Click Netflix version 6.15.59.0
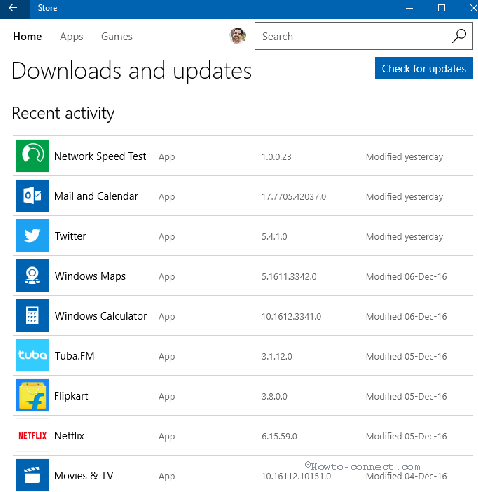This screenshot has height=492, width=478. [x=279, y=436]
